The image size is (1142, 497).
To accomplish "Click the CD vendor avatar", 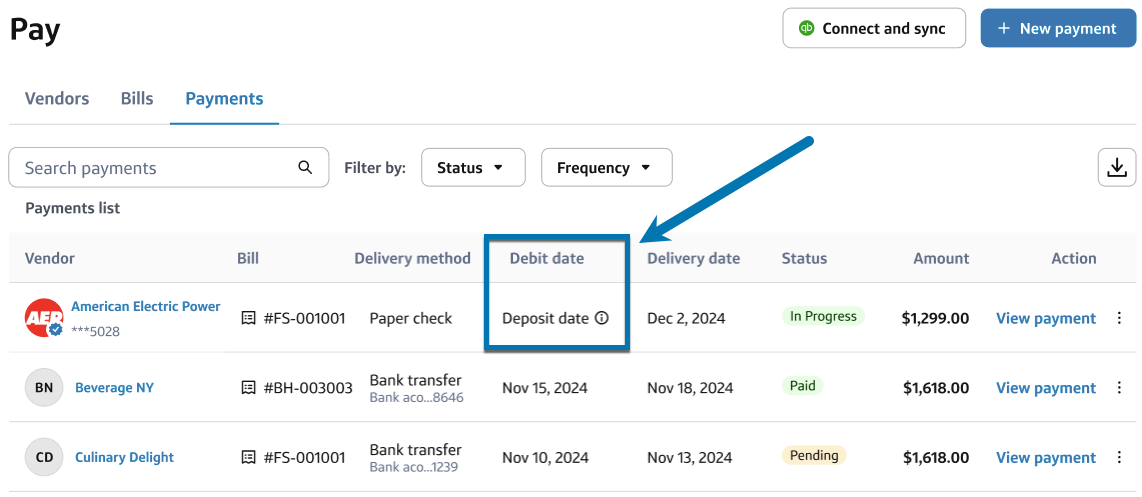I will point(44,457).
